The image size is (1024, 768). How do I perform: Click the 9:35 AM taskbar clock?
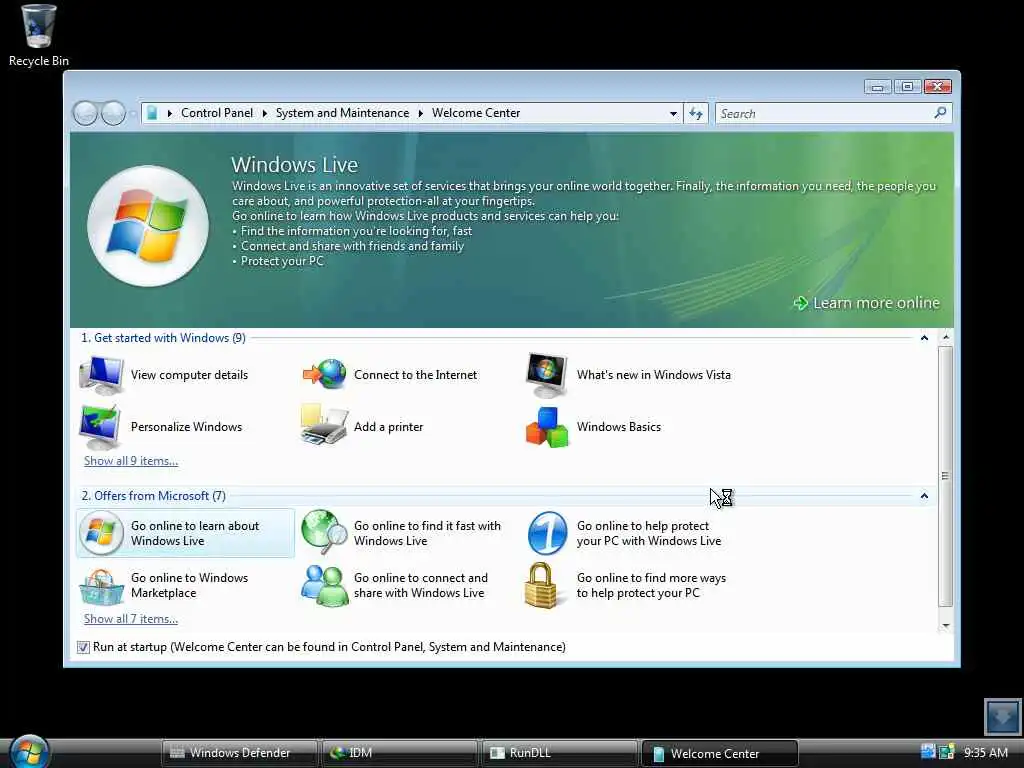[985, 753]
